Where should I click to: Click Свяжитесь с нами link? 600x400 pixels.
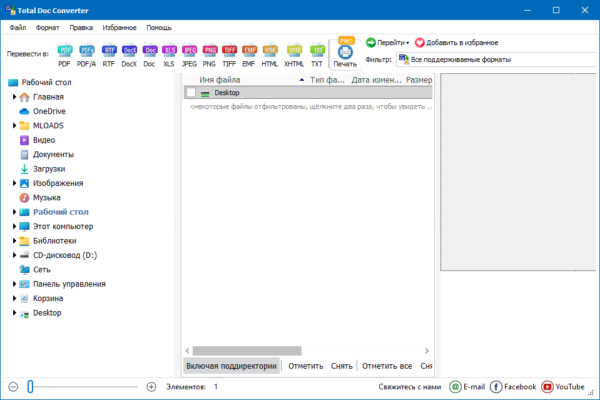[x=410, y=387]
